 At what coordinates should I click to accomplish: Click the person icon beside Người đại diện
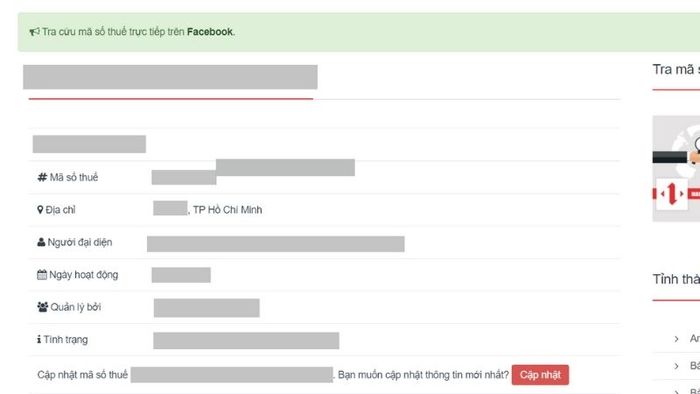click(41, 242)
